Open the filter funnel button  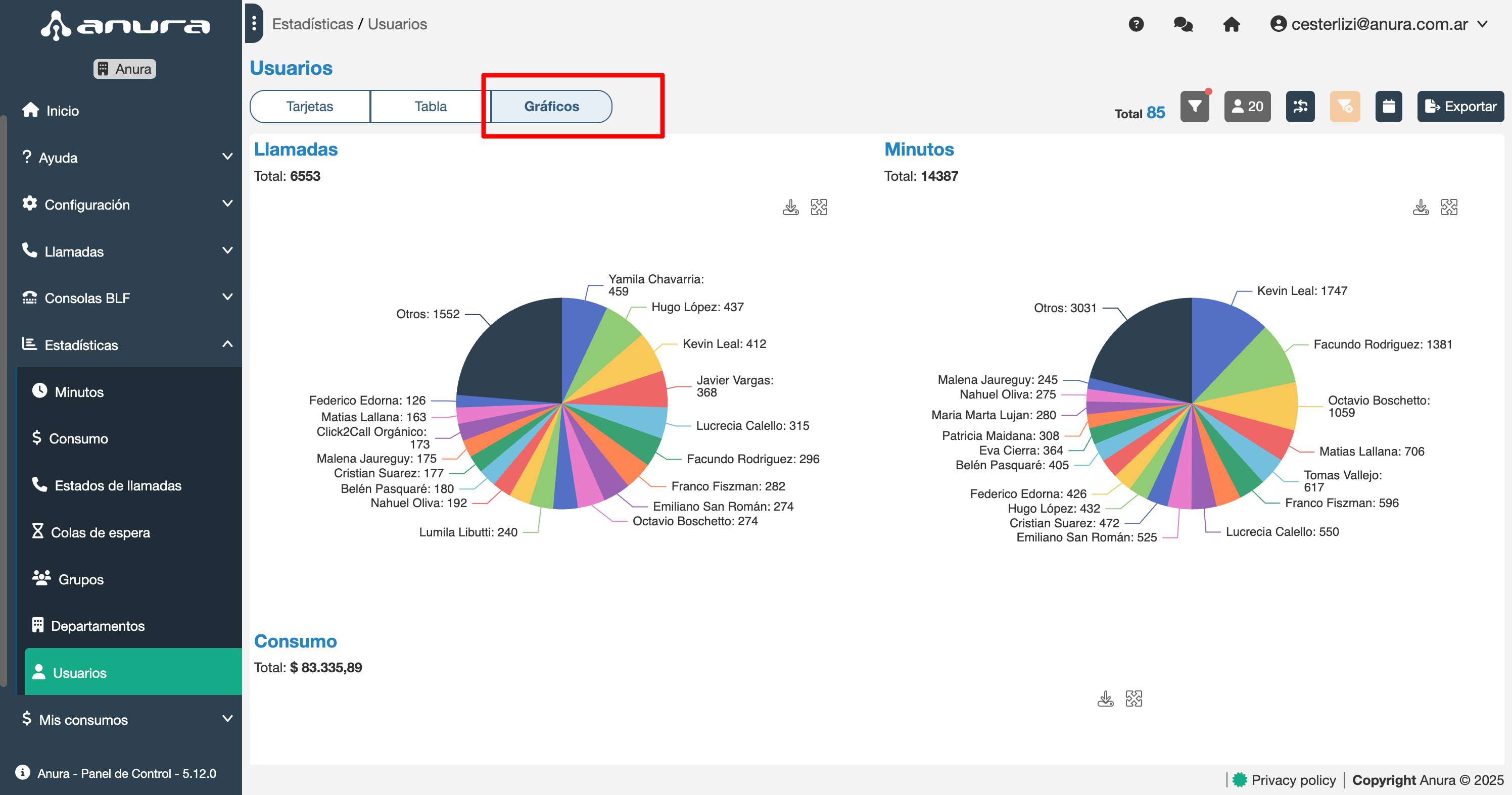1195,106
